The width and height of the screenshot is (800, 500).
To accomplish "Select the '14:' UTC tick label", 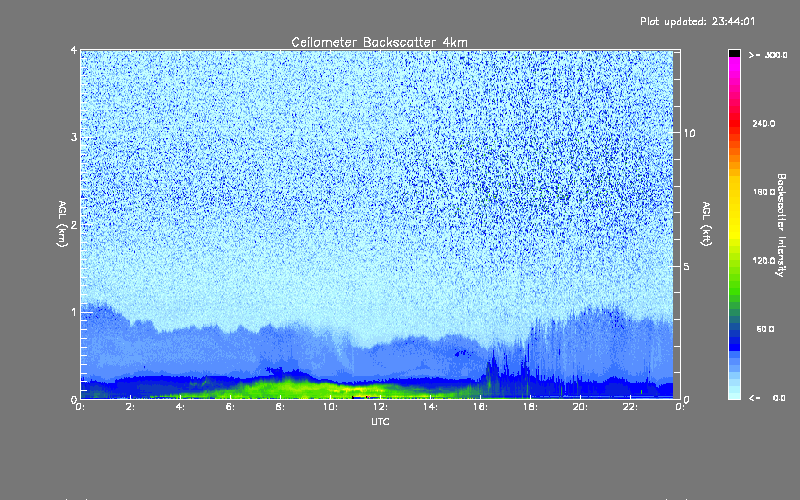I will click(x=431, y=407).
